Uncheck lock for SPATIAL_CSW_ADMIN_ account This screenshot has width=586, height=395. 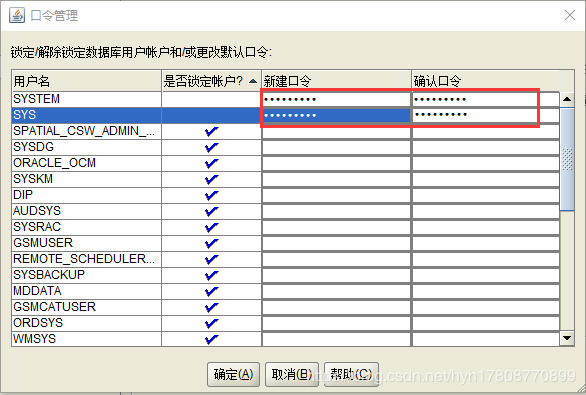pyautogui.click(x=212, y=131)
